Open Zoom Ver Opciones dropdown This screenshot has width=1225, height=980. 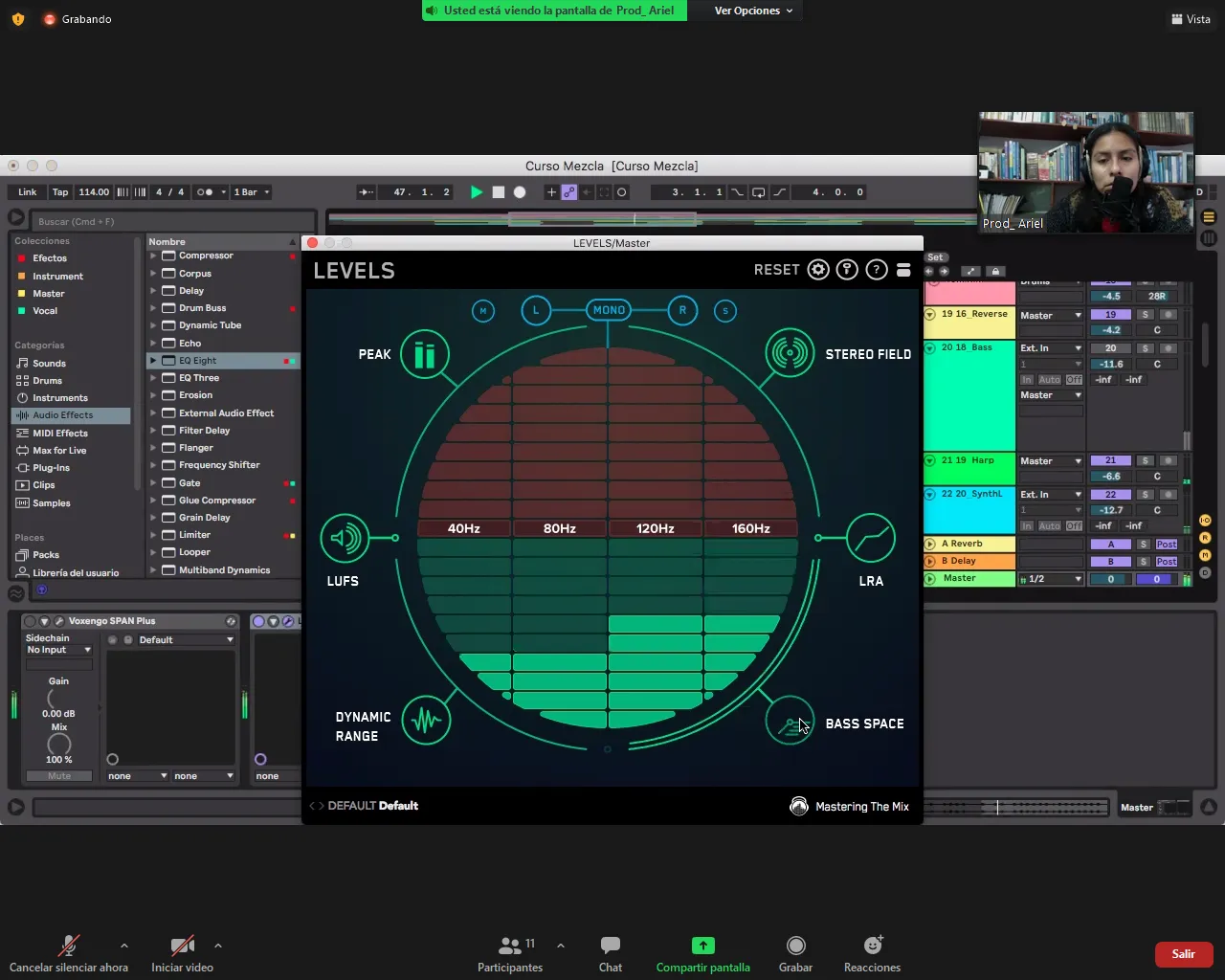[753, 11]
